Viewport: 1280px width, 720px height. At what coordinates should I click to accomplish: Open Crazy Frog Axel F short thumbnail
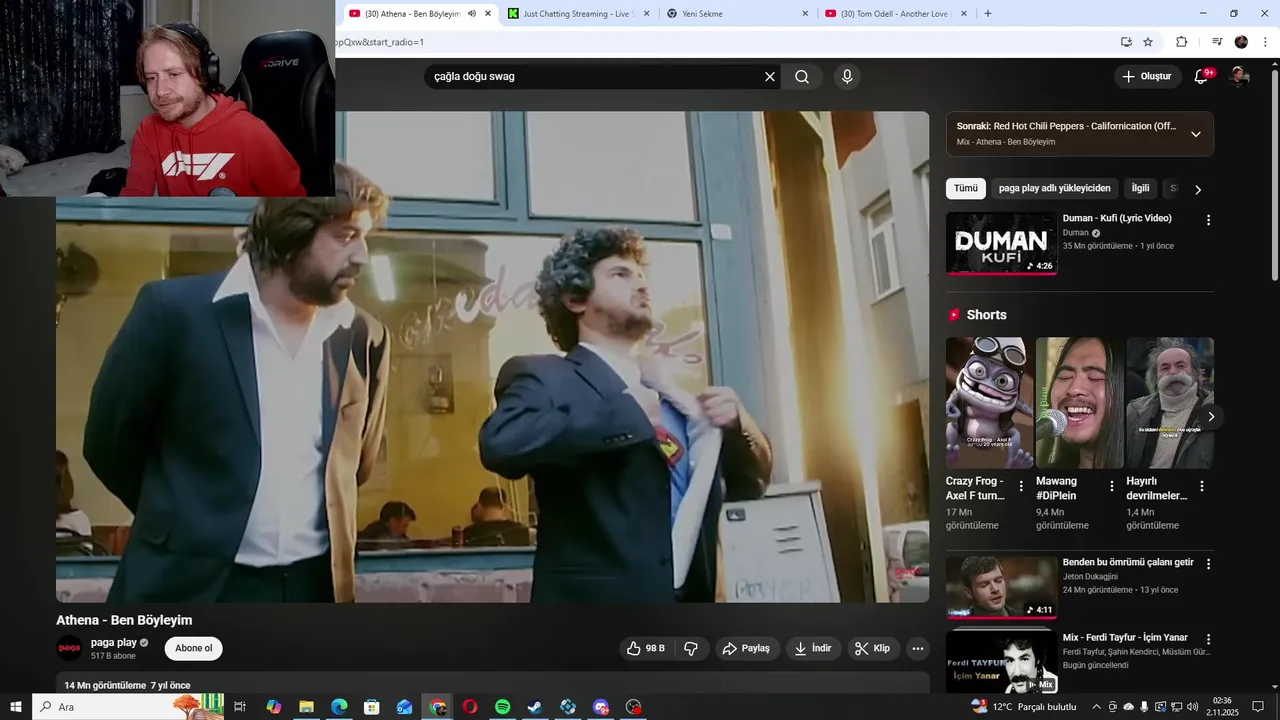990,402
